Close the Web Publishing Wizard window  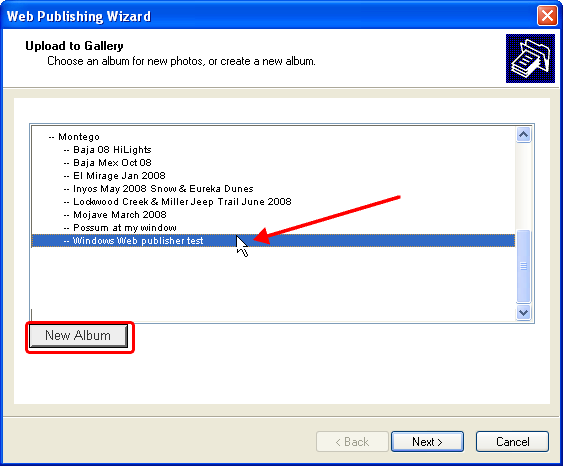pyautogui.click(x=547, y=16)
